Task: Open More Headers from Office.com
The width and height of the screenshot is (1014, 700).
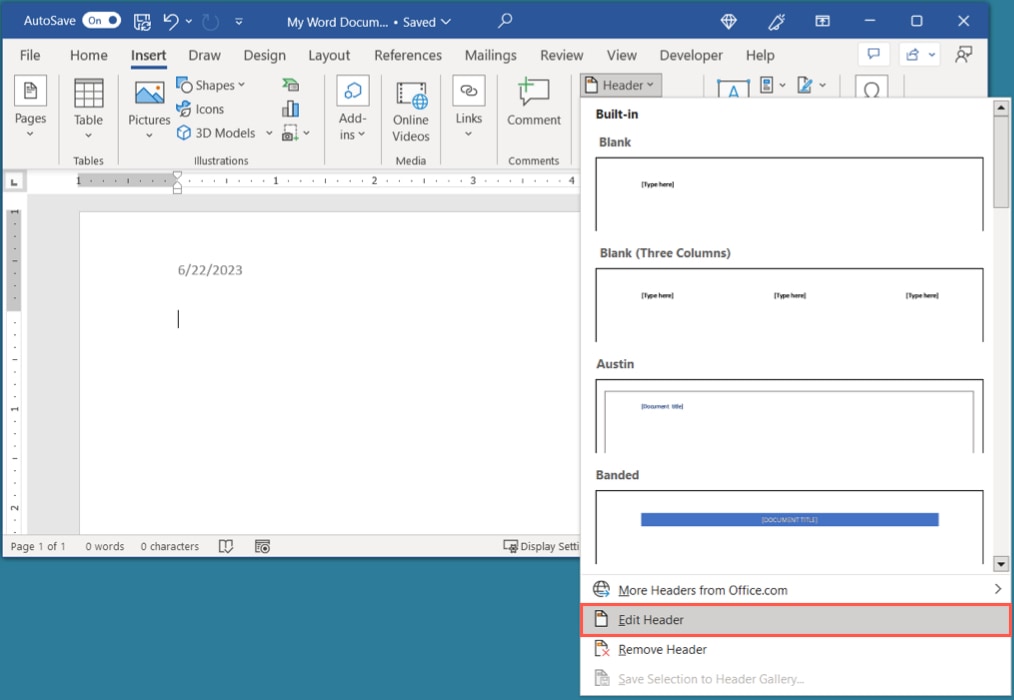Action: (700, 590)
